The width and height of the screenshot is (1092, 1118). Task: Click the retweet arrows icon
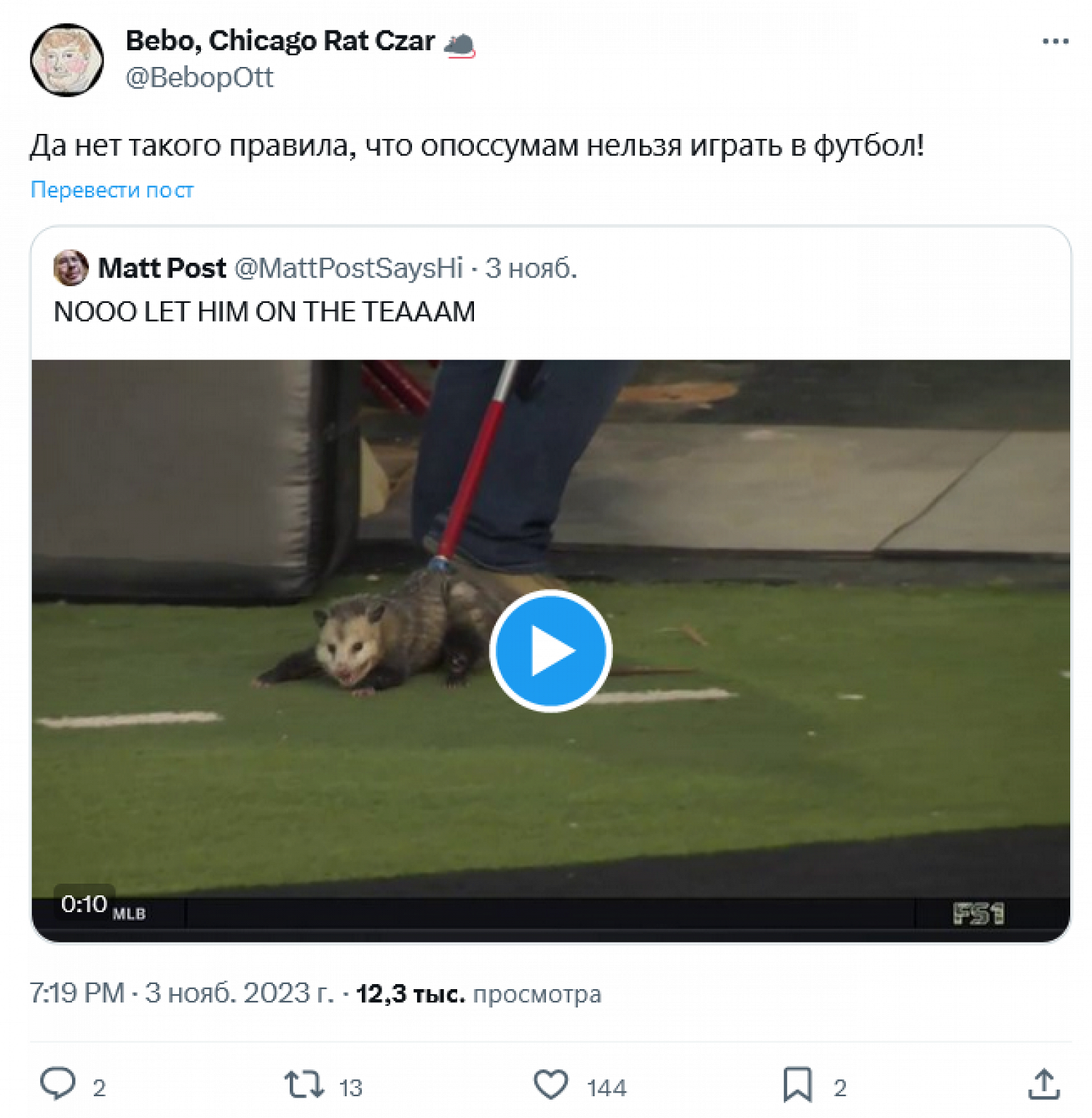(304, 1084)
